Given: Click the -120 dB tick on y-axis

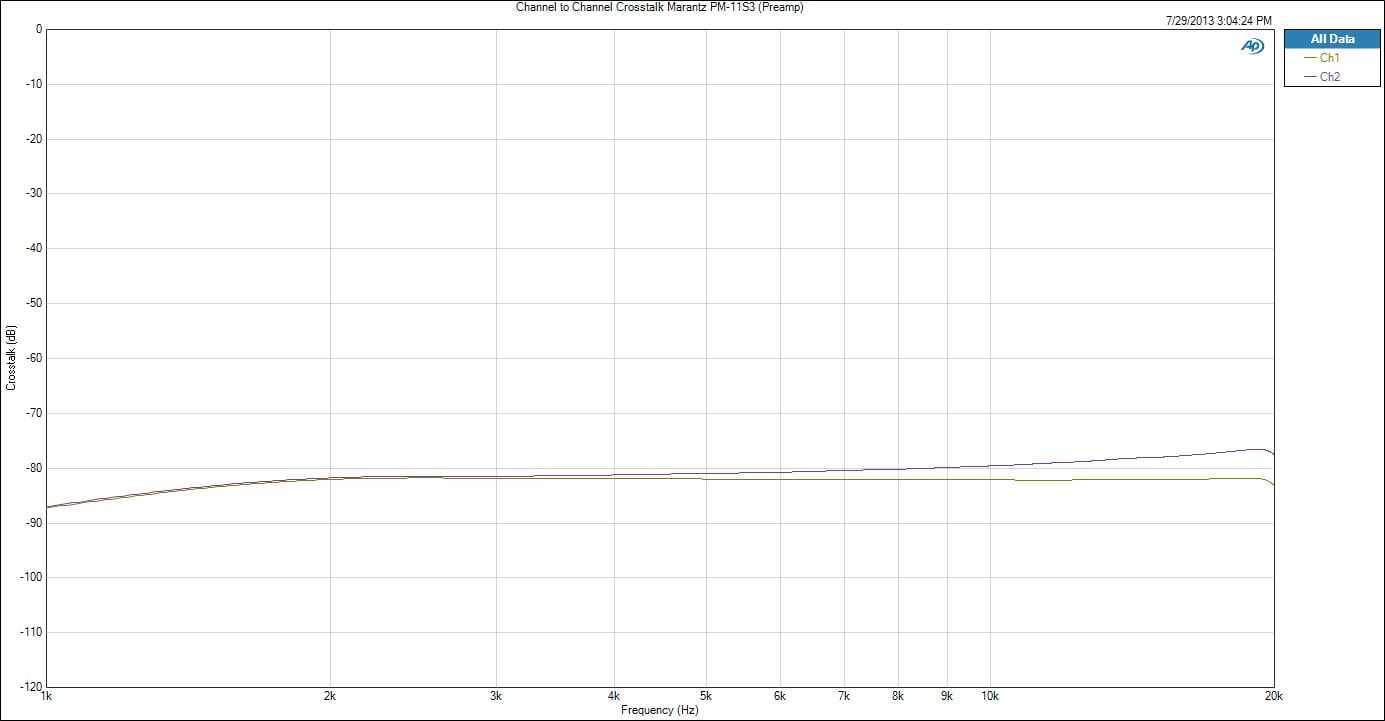Looking at the screenshot, I should (x=29, y=687).
